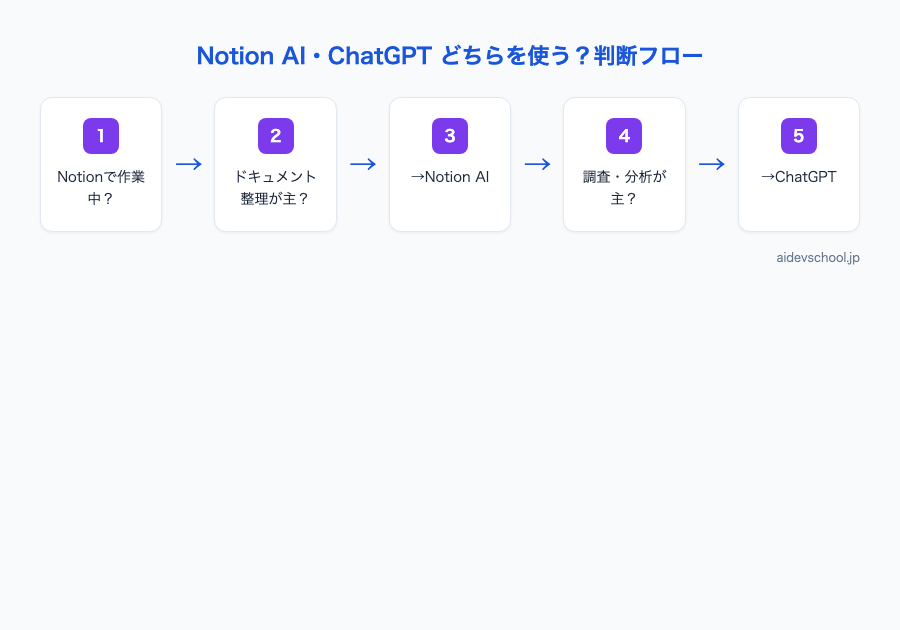Click the arrow between steps 3 and 4
Image resolution: width=900 pixels, height=630 pixels.
(537, 164)
